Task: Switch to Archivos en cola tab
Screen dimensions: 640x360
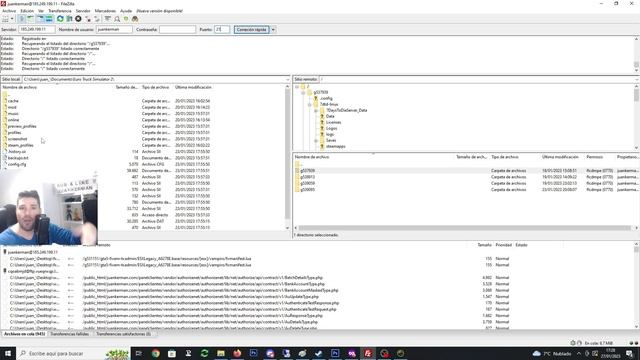Action: (x=24, y=334)
